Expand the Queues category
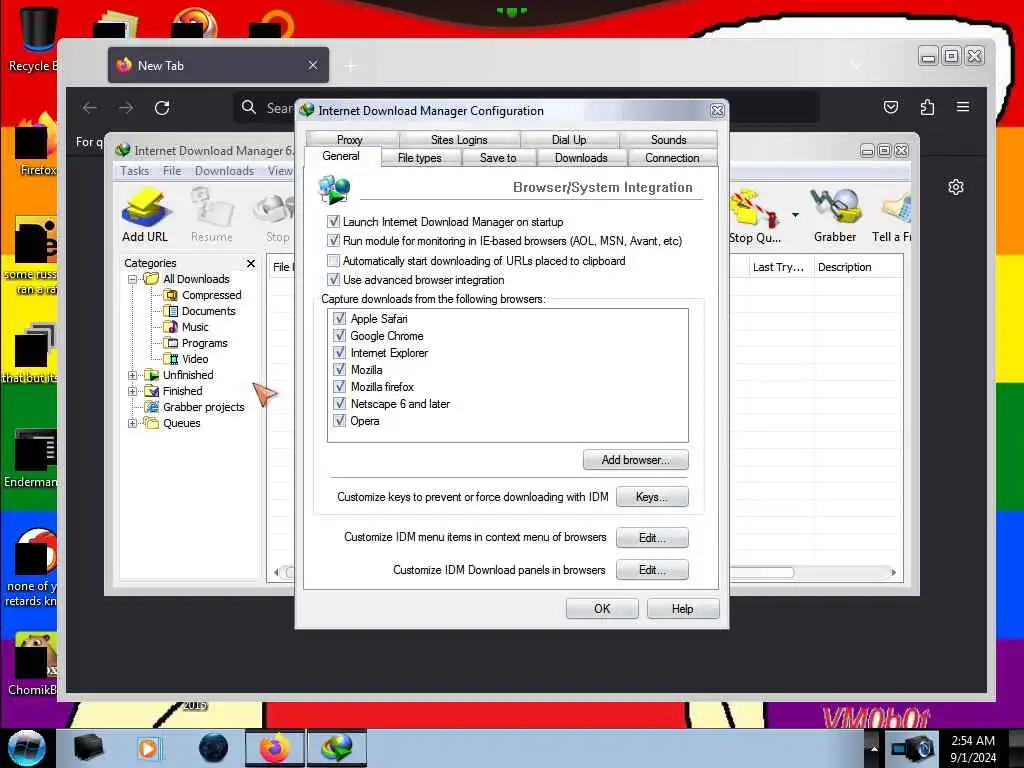The image size is (1024, 768). pyautogui.click(x=133, y=423)
